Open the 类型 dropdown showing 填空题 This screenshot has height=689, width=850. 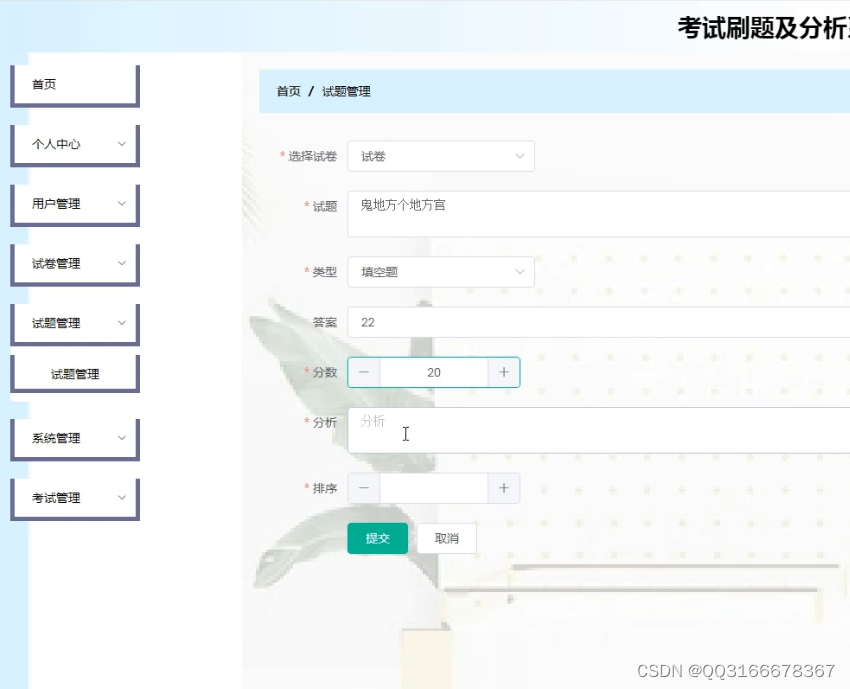[x=440, y=271]
